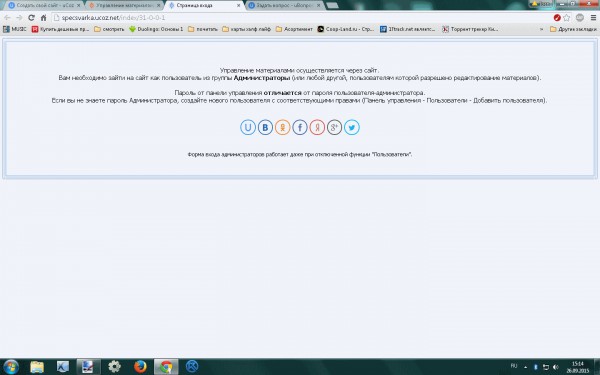Open the 'Duolingo: Основы 1' bookmark
600x375 pixels.
click(x=156, y=29)
